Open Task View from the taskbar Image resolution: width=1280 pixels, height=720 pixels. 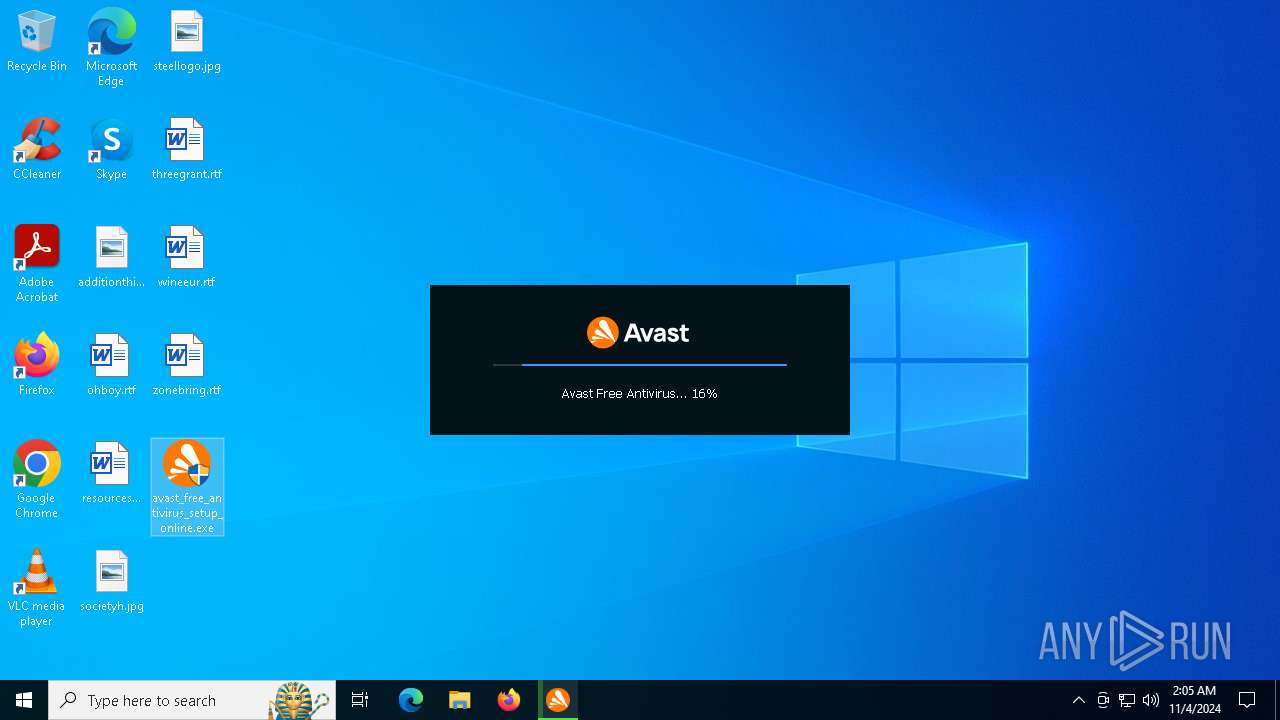pyautogui.click(x=360, y=700)
